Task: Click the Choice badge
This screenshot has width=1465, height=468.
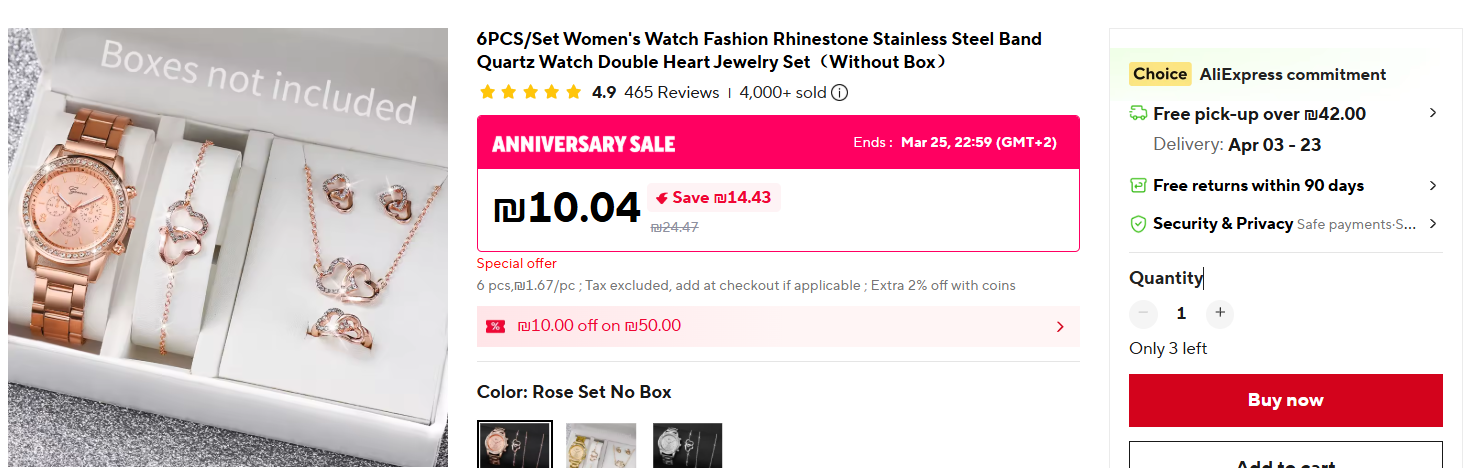Action: [x=1160, y=74]
